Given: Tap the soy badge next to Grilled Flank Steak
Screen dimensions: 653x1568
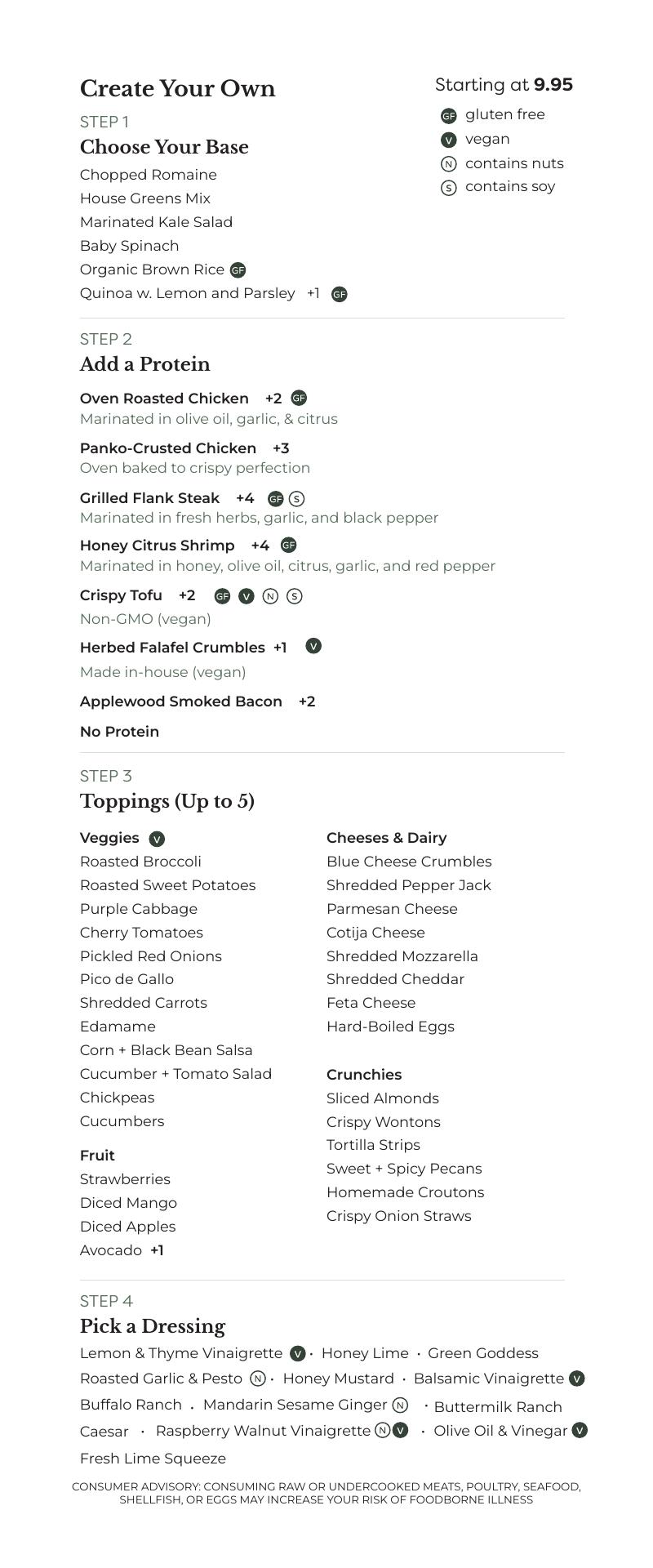Looking at the screenshot, I should (x=296, y=499).
